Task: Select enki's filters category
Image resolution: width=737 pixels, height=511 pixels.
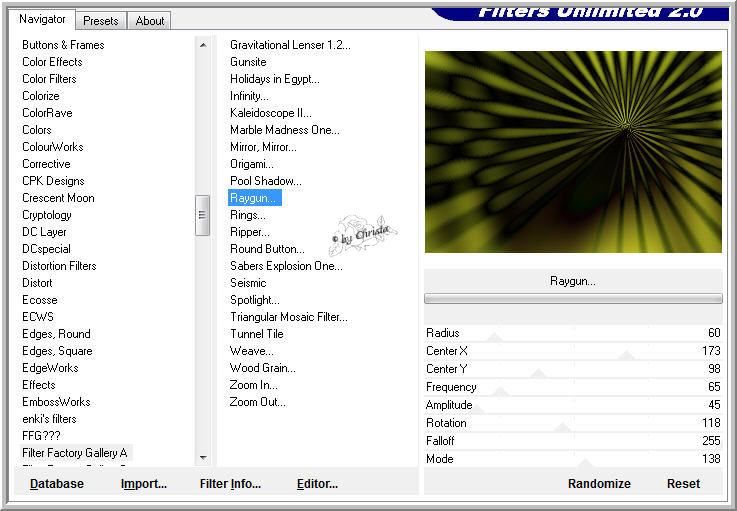Action: [49, 419]
